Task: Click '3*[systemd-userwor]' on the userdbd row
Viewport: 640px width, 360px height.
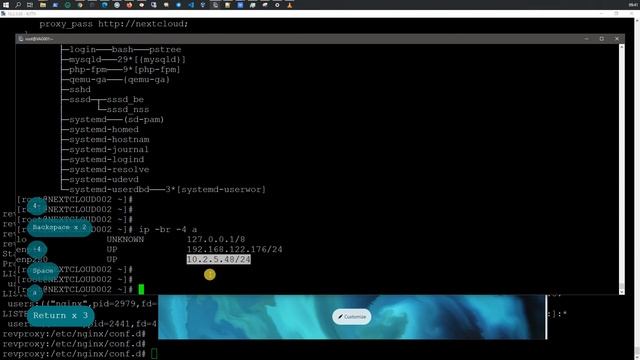Action: point(216,190)
